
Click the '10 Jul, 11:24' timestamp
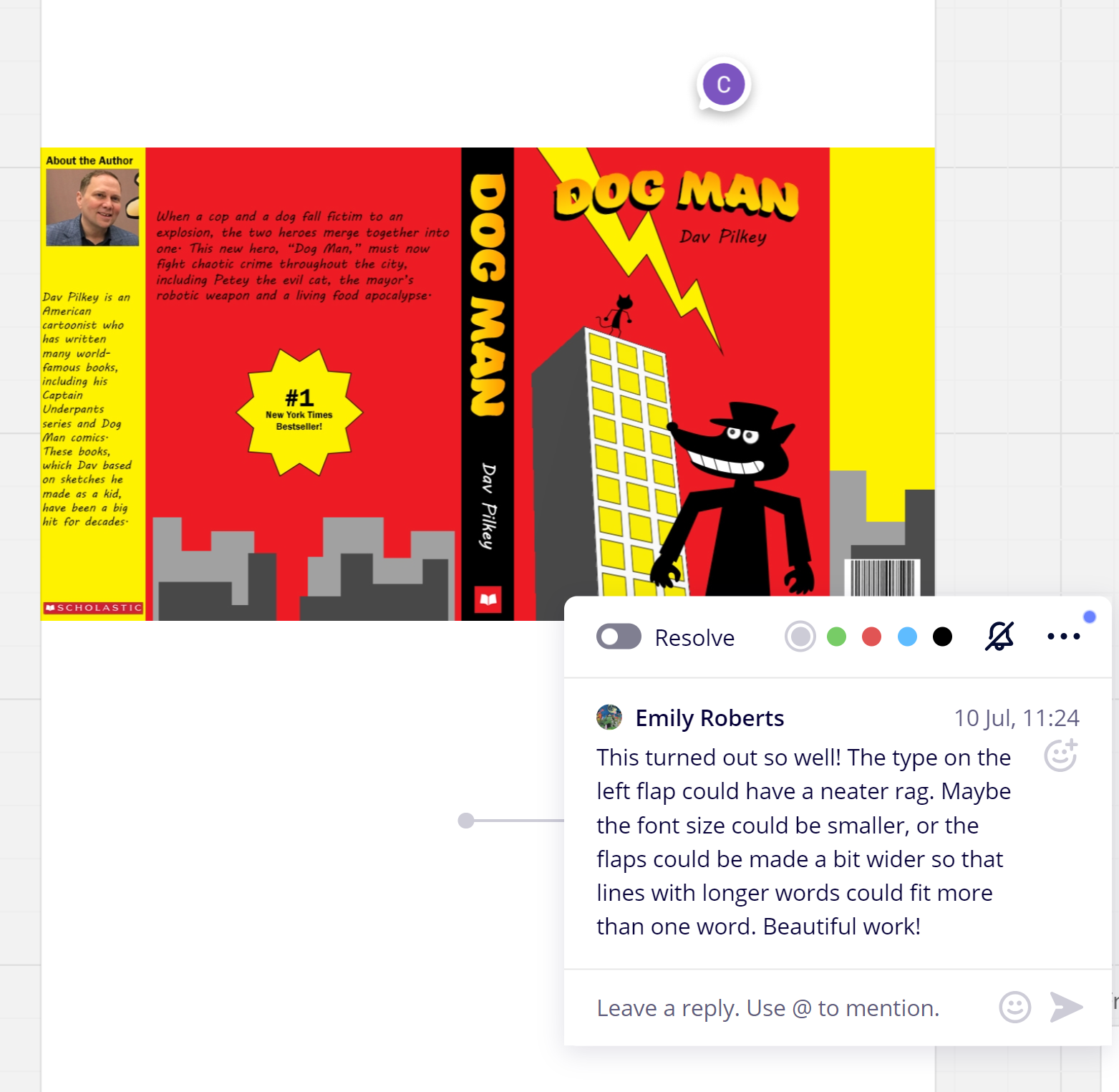[1017, 717]
